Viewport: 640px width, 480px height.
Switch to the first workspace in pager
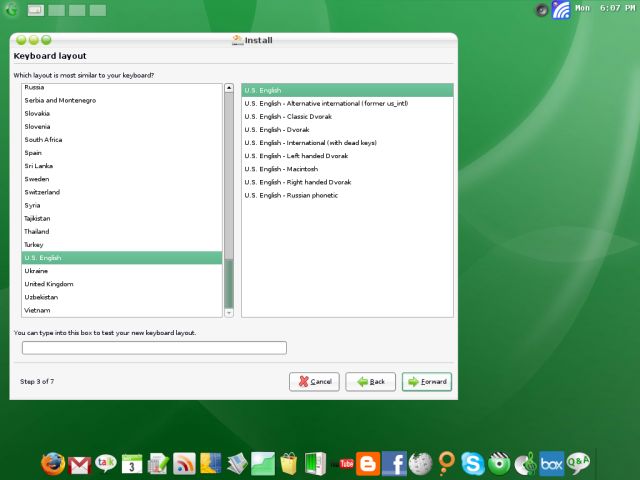pyautogui.click(x=36, y=10)
